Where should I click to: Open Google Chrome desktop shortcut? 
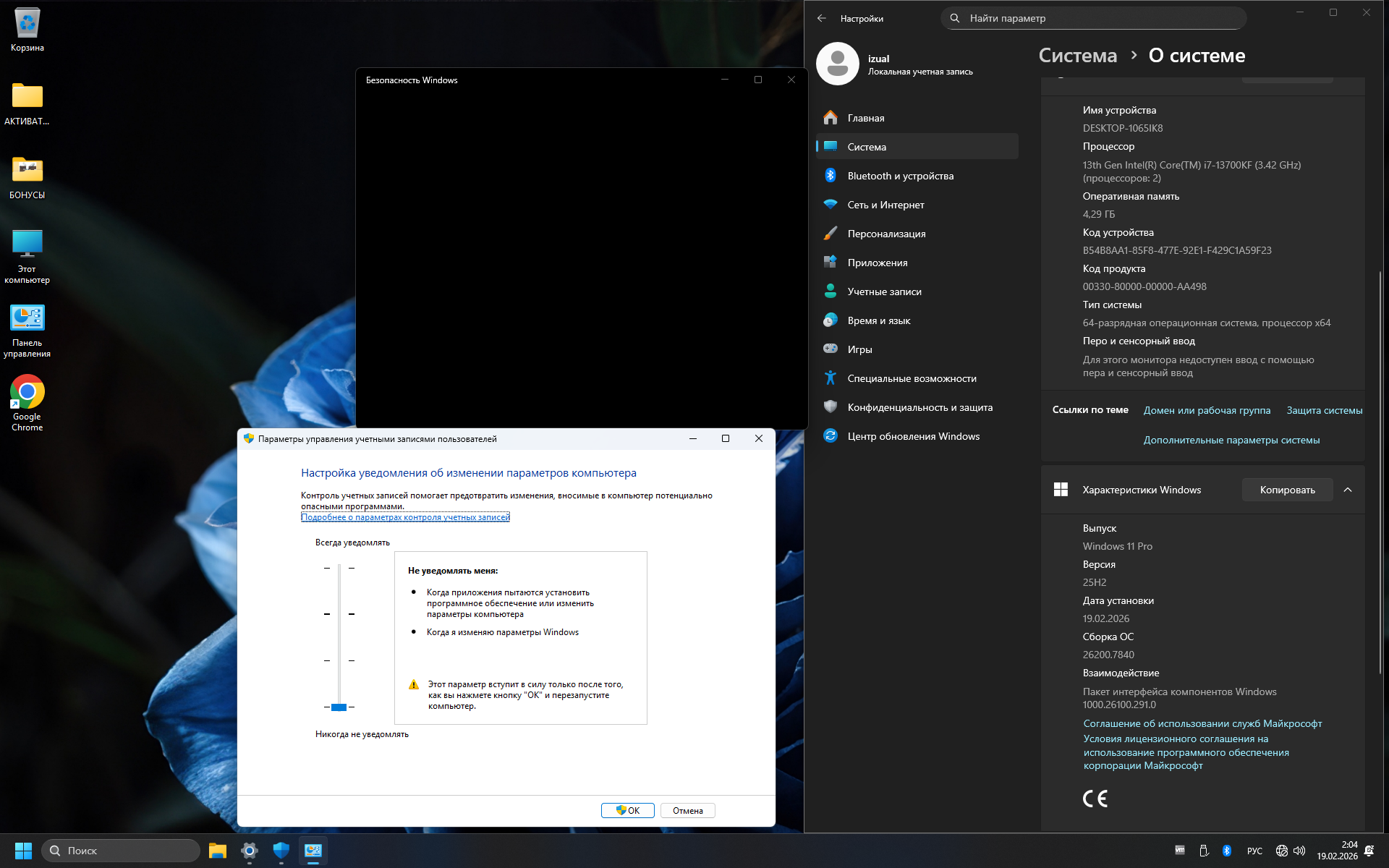[x=27, y=402]
